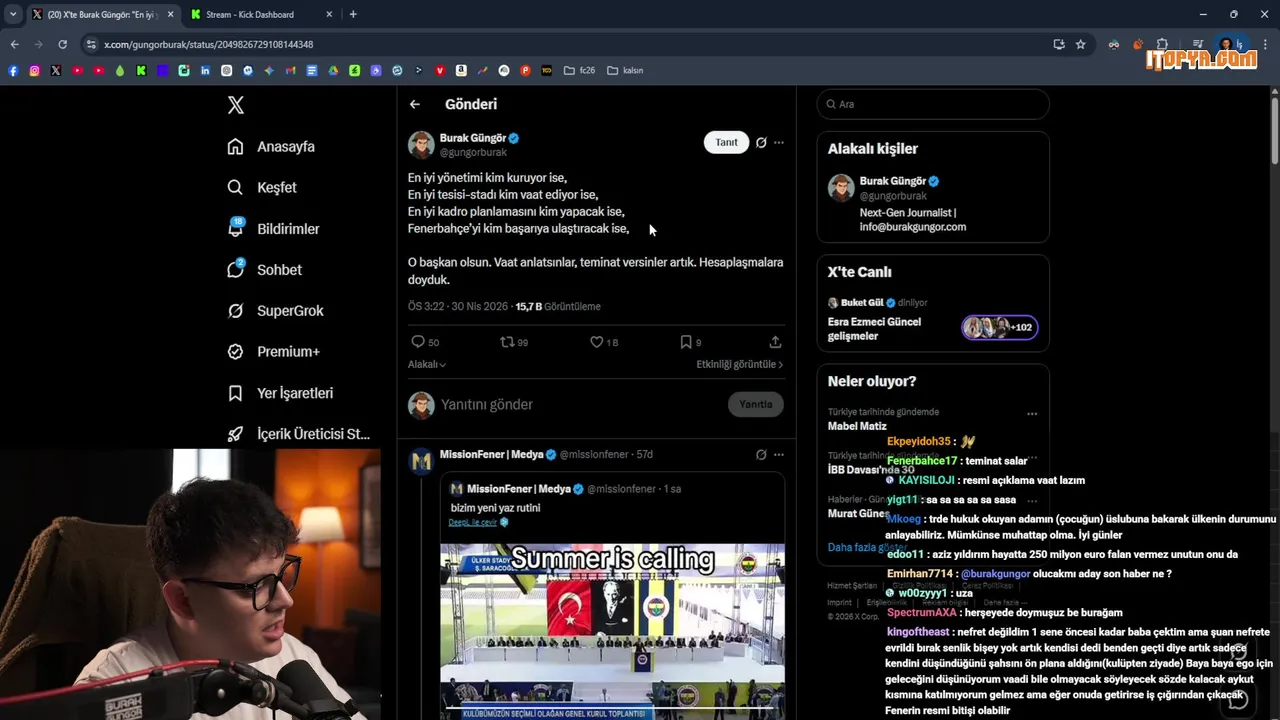Screen dimensions: 1280x720
Task: Open the Extensions puzzle icon
Action: [x=1162, y=44]
